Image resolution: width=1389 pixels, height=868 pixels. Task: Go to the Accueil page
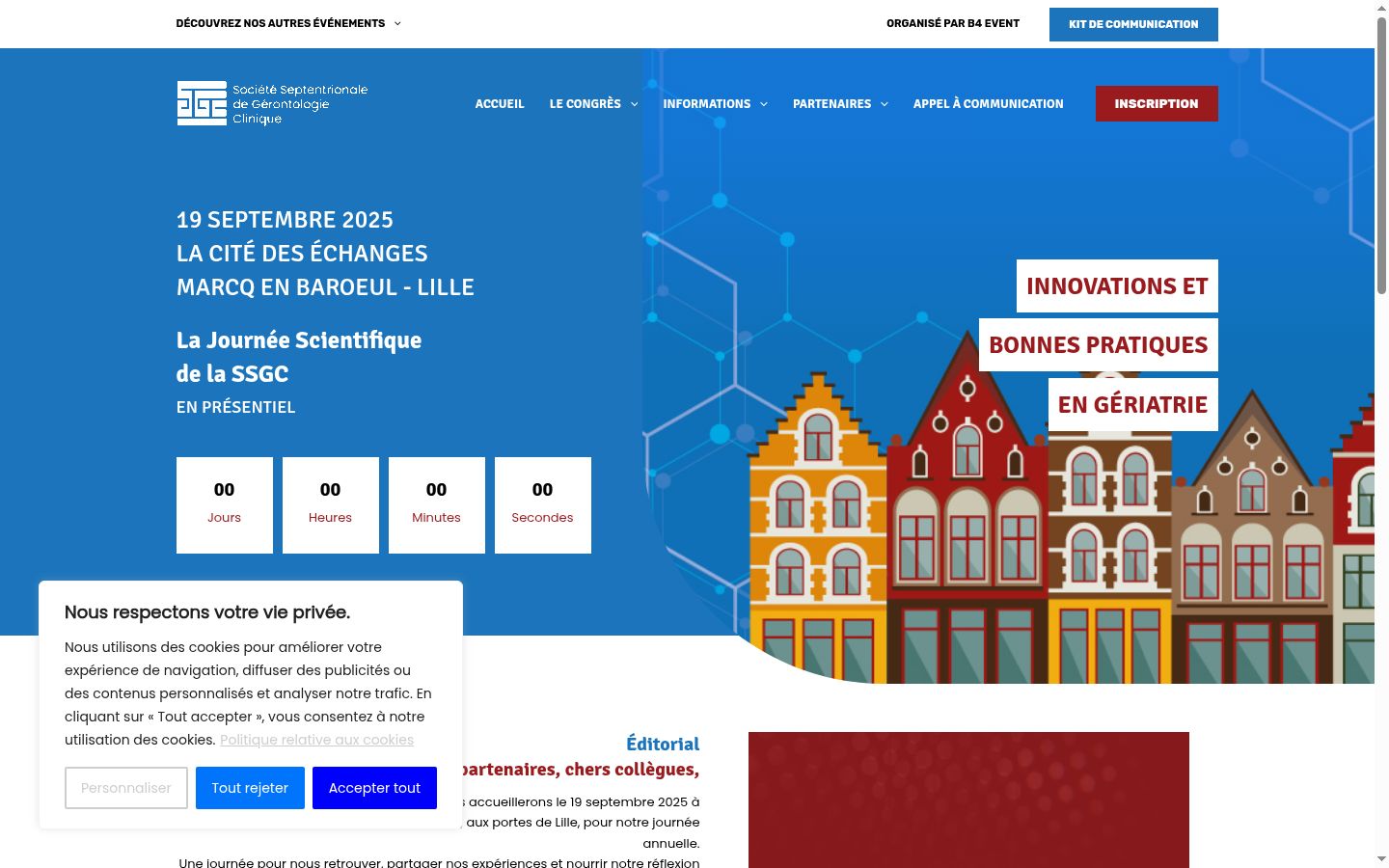click(500, 104)
